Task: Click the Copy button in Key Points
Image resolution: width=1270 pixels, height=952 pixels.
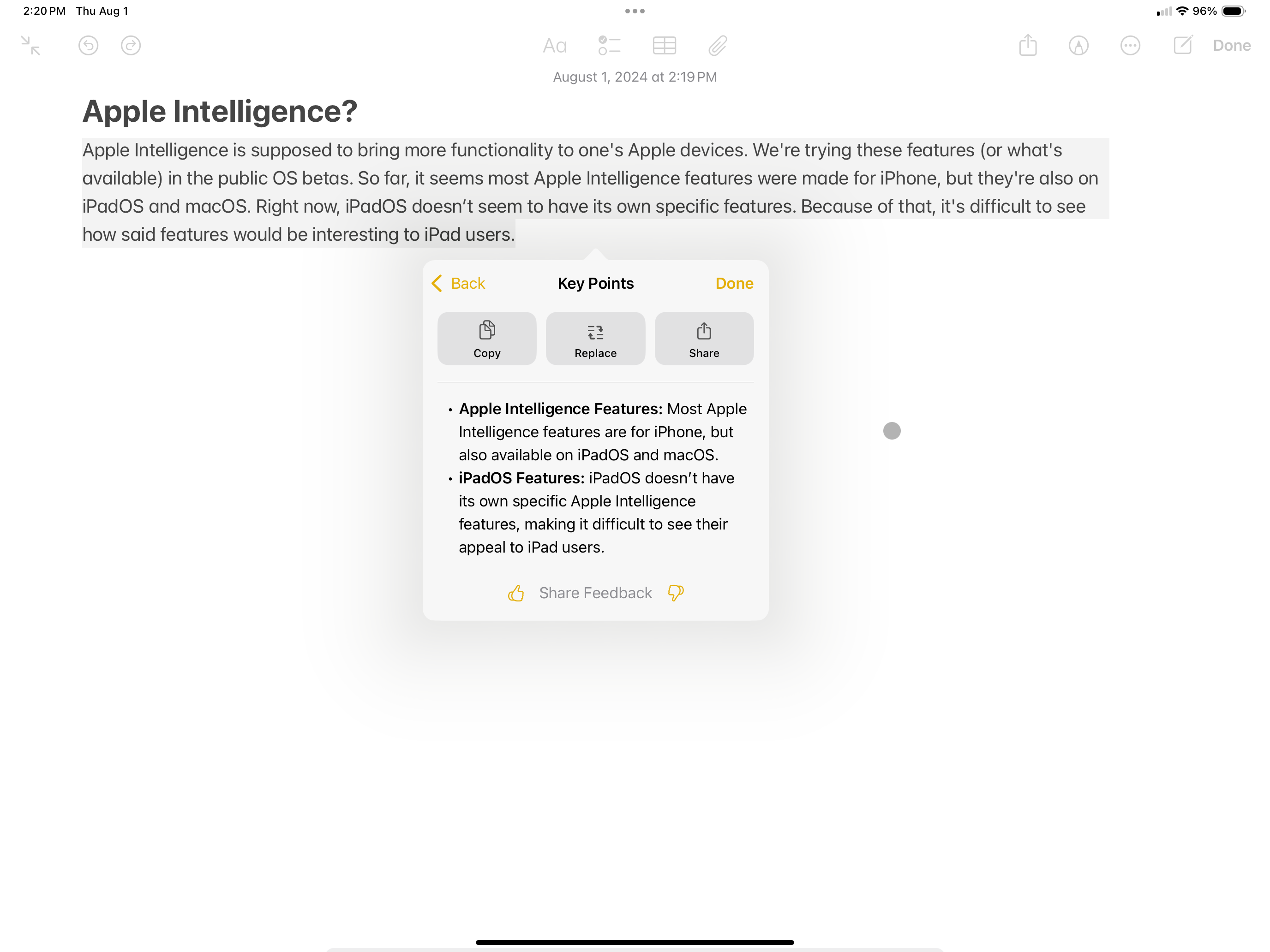Action: (487, 338)
